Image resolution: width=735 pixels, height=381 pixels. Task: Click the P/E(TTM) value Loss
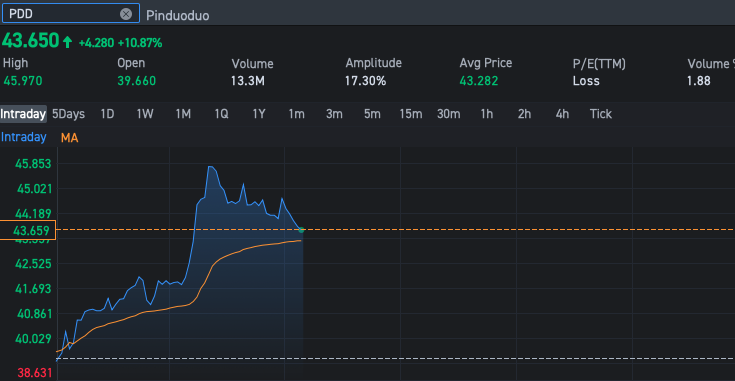(x=586, y=81)
